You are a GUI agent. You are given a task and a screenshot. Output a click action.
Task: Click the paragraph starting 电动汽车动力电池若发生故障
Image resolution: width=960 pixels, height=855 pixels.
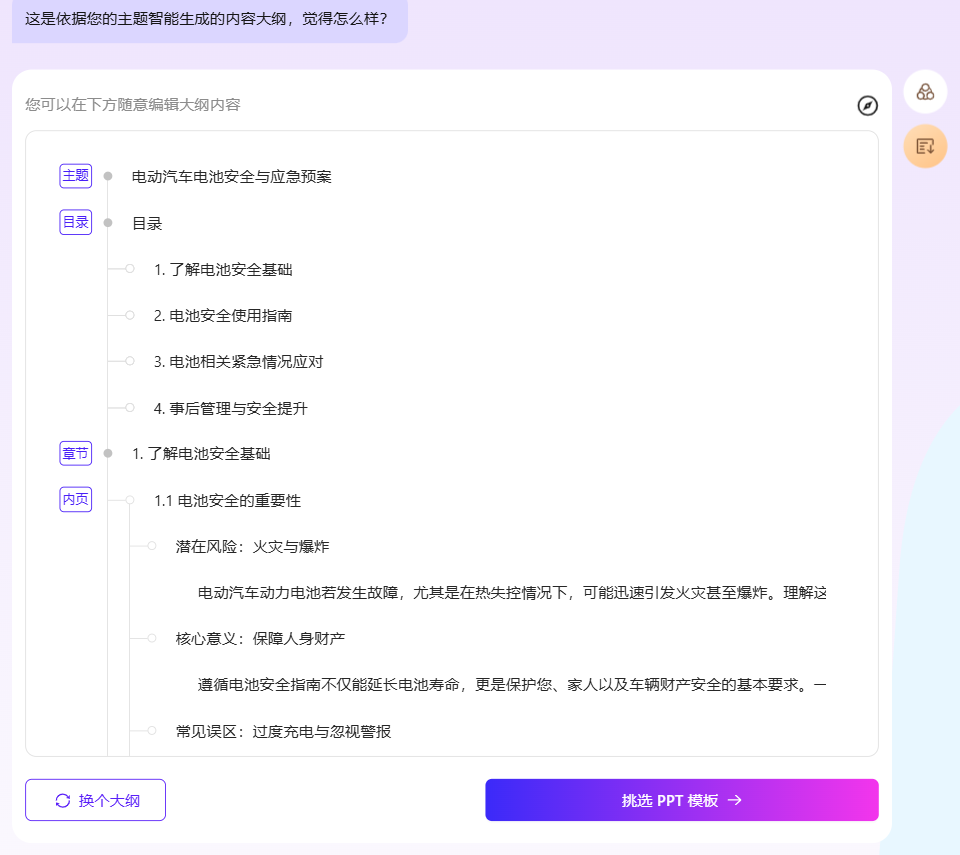pyautogui.click(x=512, y=593)
